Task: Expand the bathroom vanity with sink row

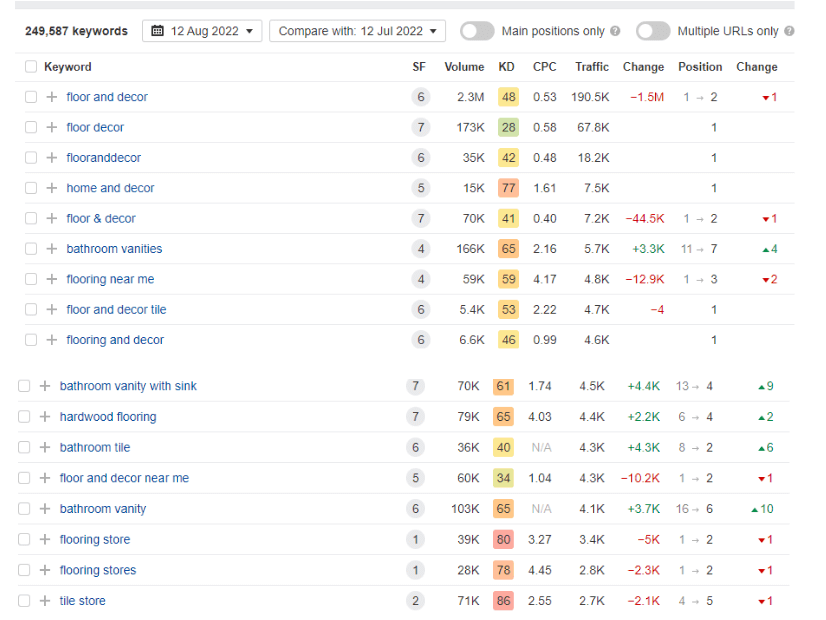Action: [45, 386]
